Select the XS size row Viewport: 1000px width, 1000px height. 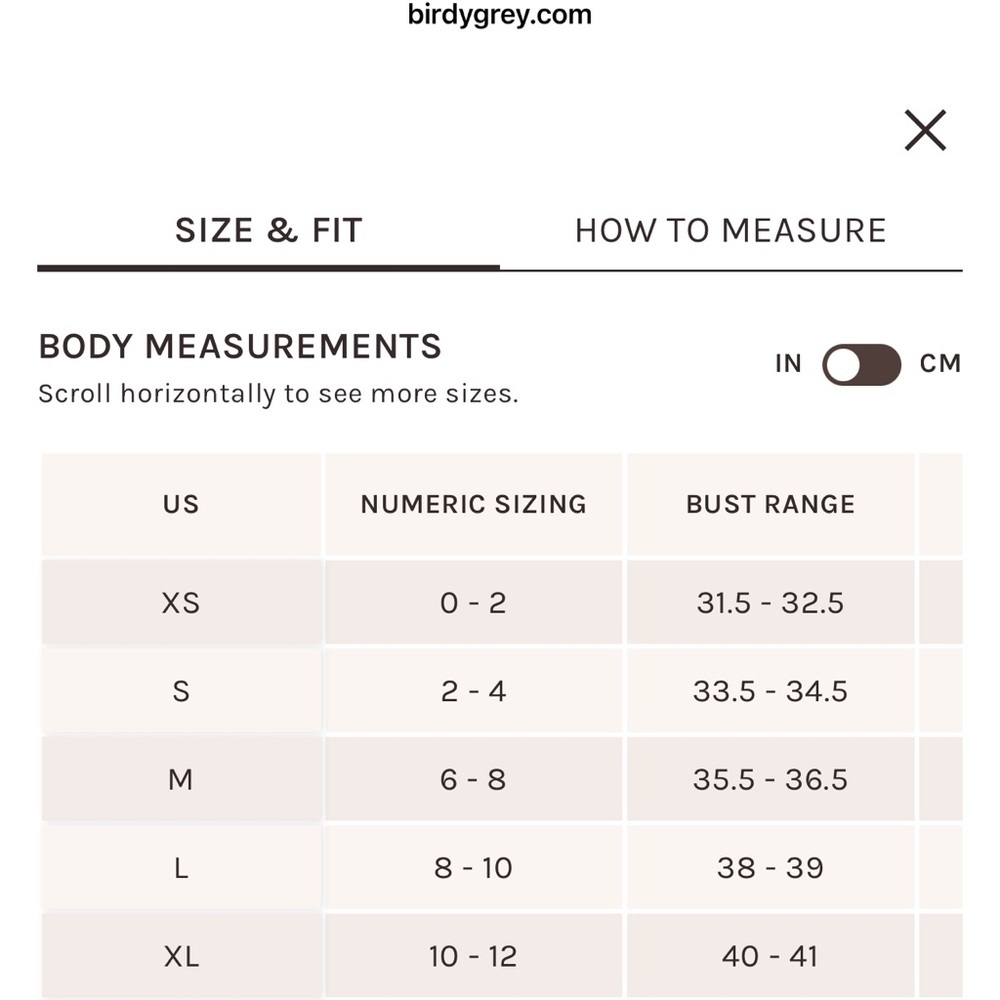(x=502, y=602)
